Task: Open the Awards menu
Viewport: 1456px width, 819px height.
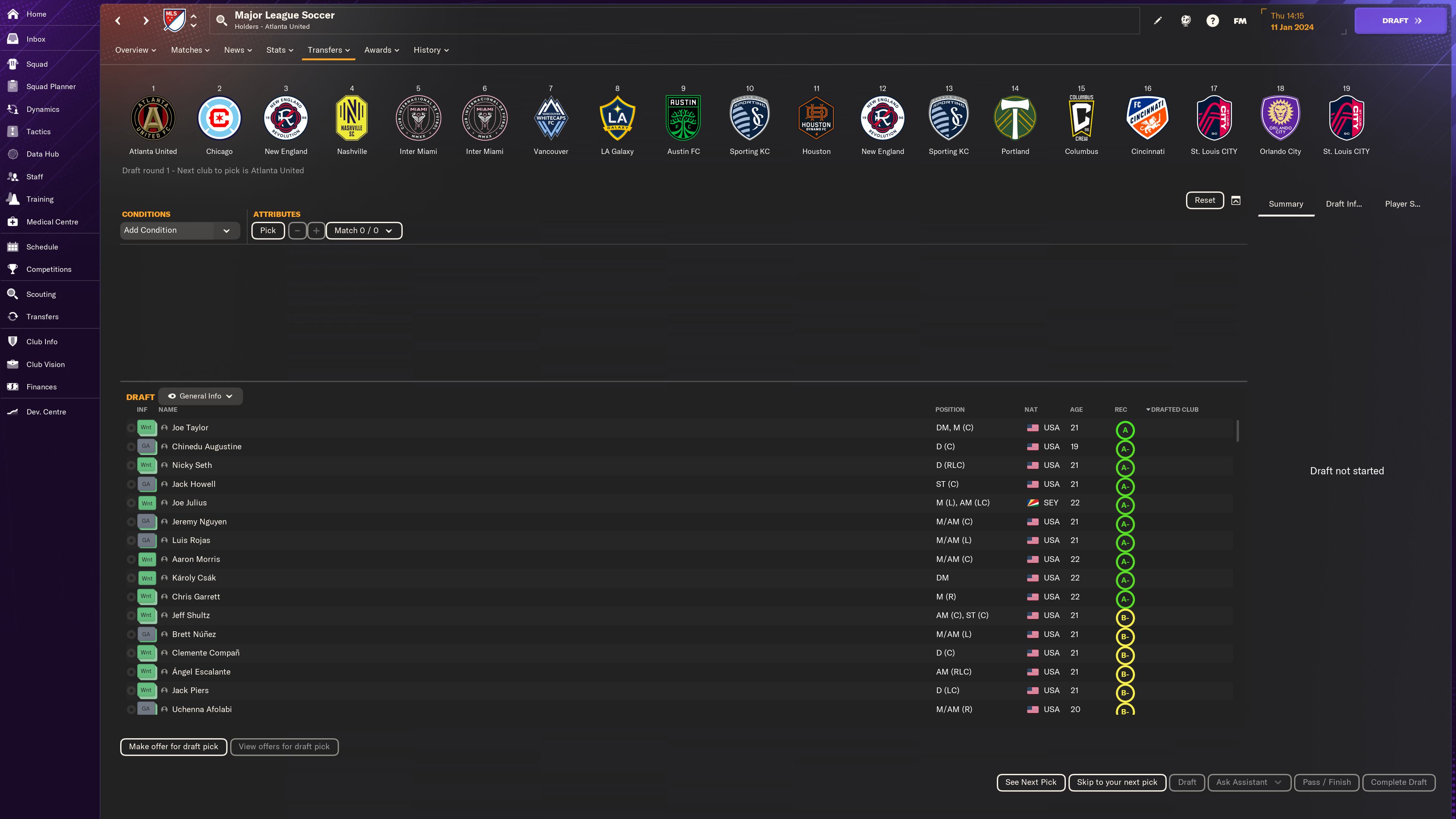Action: pyautogui.click(x=382, y=50)
